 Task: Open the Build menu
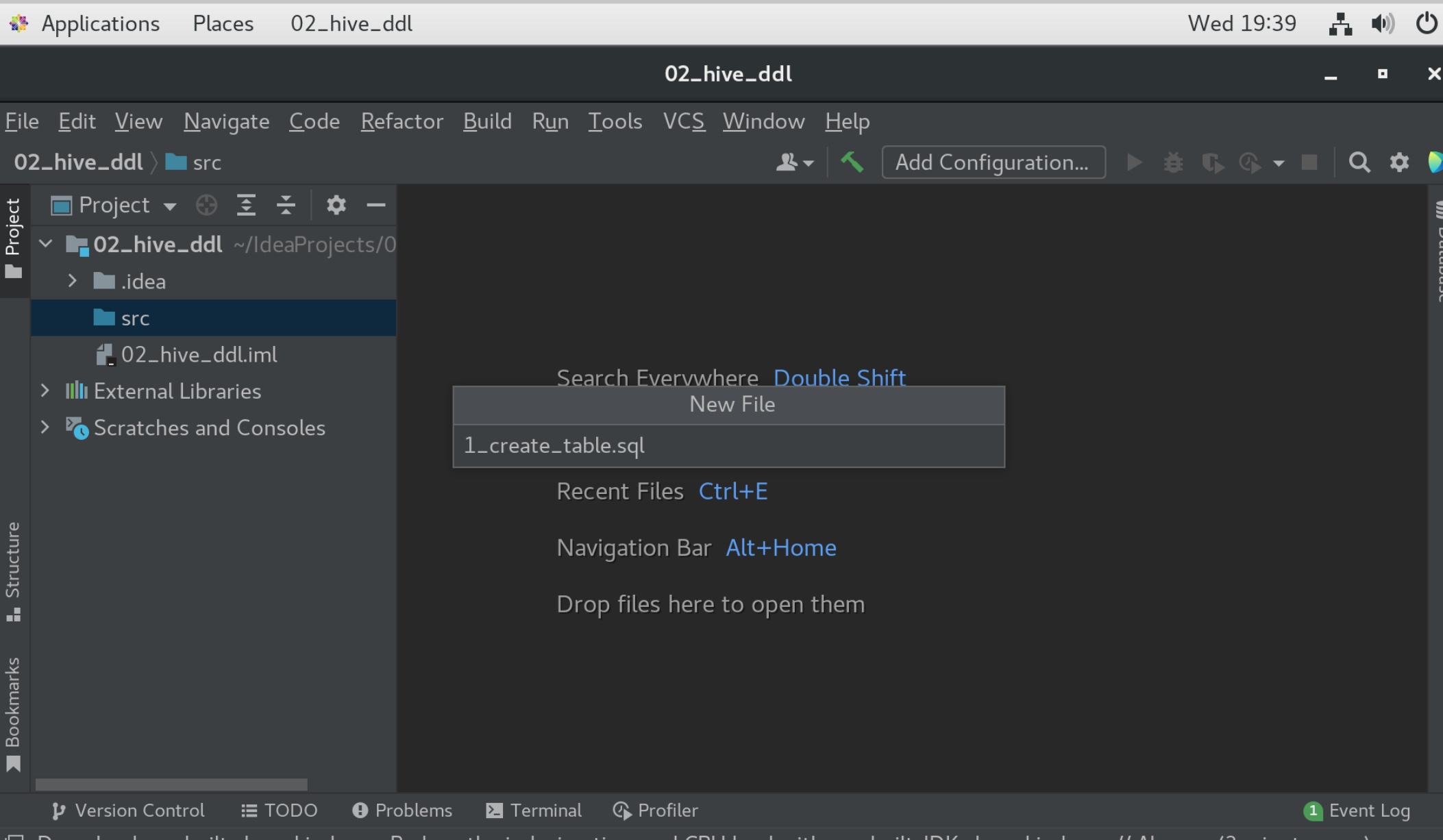click(487, 121)
